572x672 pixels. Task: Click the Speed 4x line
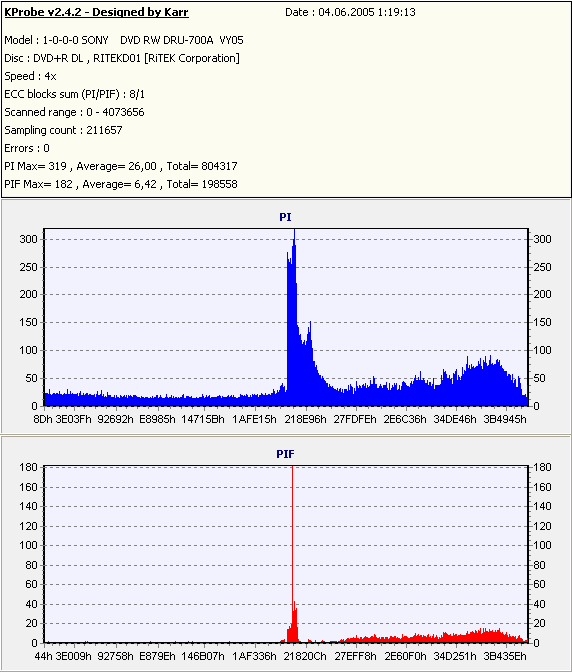pos(30,76)
